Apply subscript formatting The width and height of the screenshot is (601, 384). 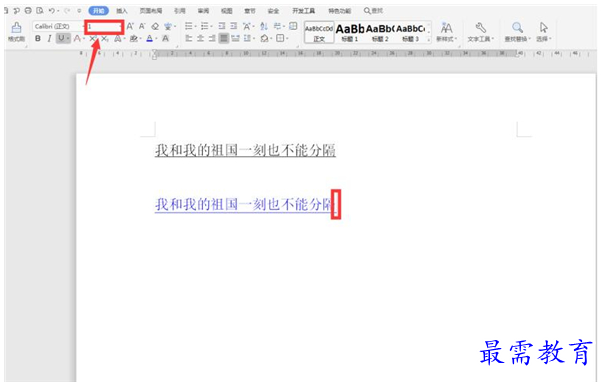coord(105,38)
